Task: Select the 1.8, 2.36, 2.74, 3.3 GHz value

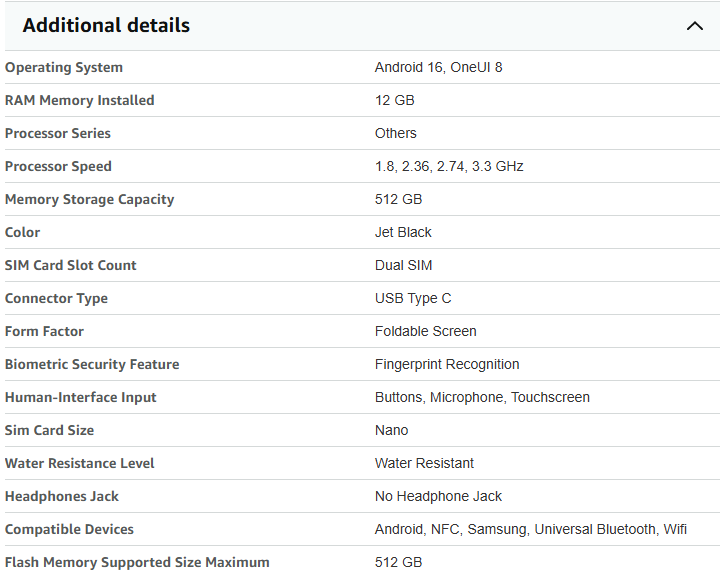Action: [x=449, y=166]
